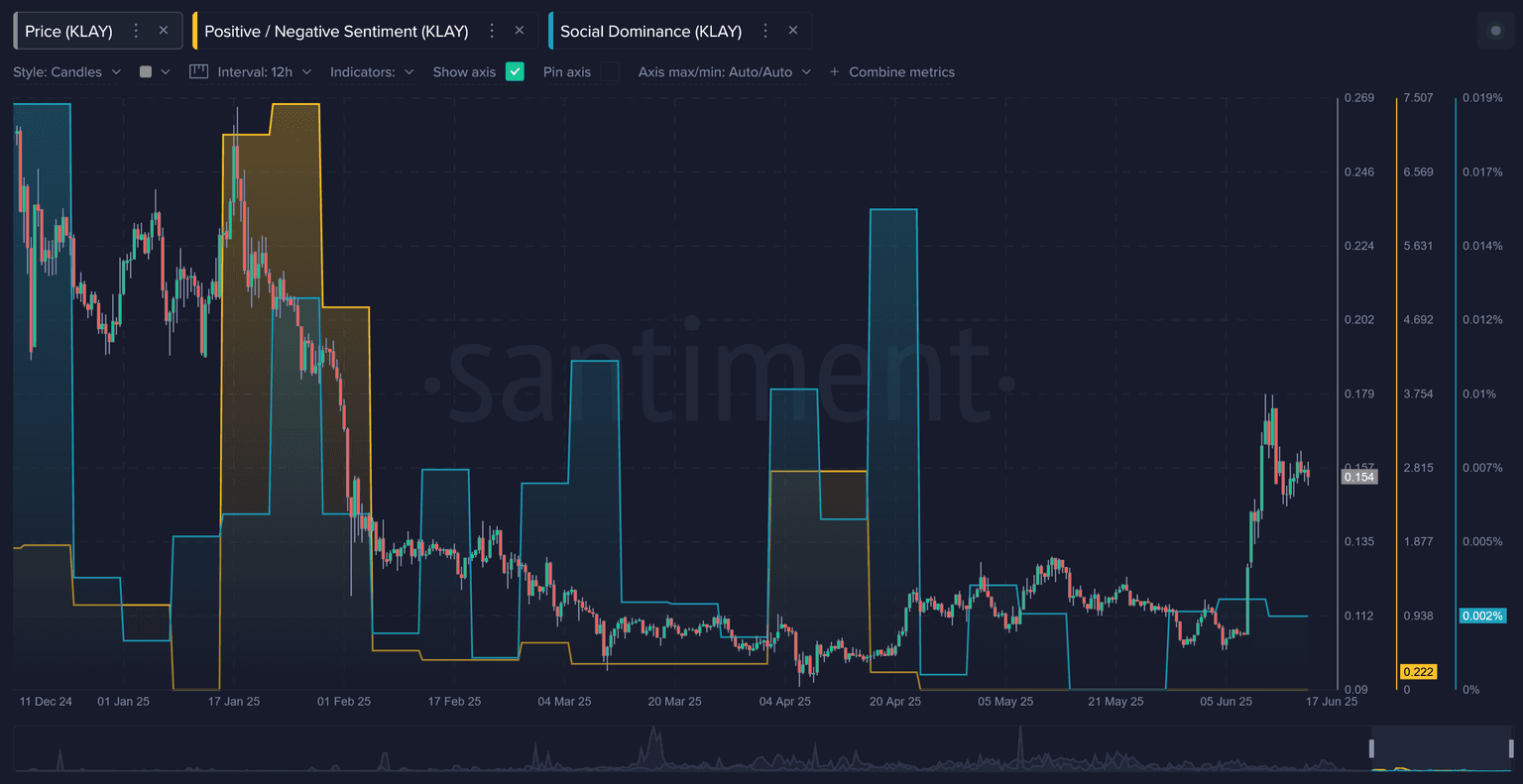
Task: Expand the Indicators dropdown
Action: pyautogui.click(x=372, y=71)
